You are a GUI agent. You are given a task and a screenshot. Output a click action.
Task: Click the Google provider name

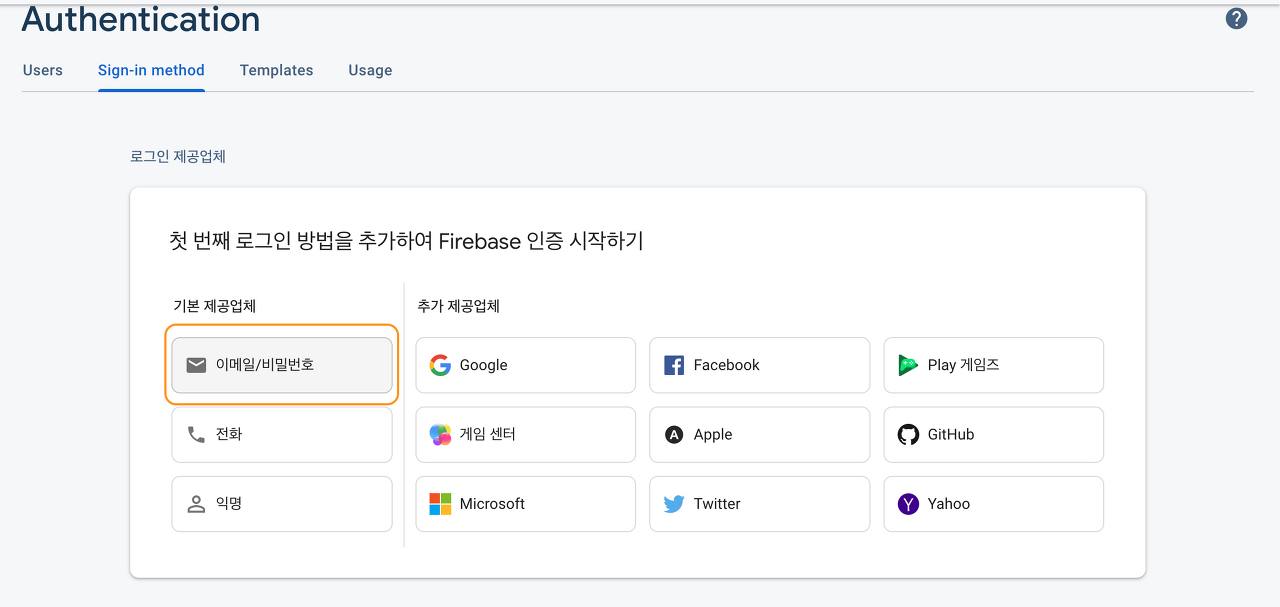tap(484, 365)
